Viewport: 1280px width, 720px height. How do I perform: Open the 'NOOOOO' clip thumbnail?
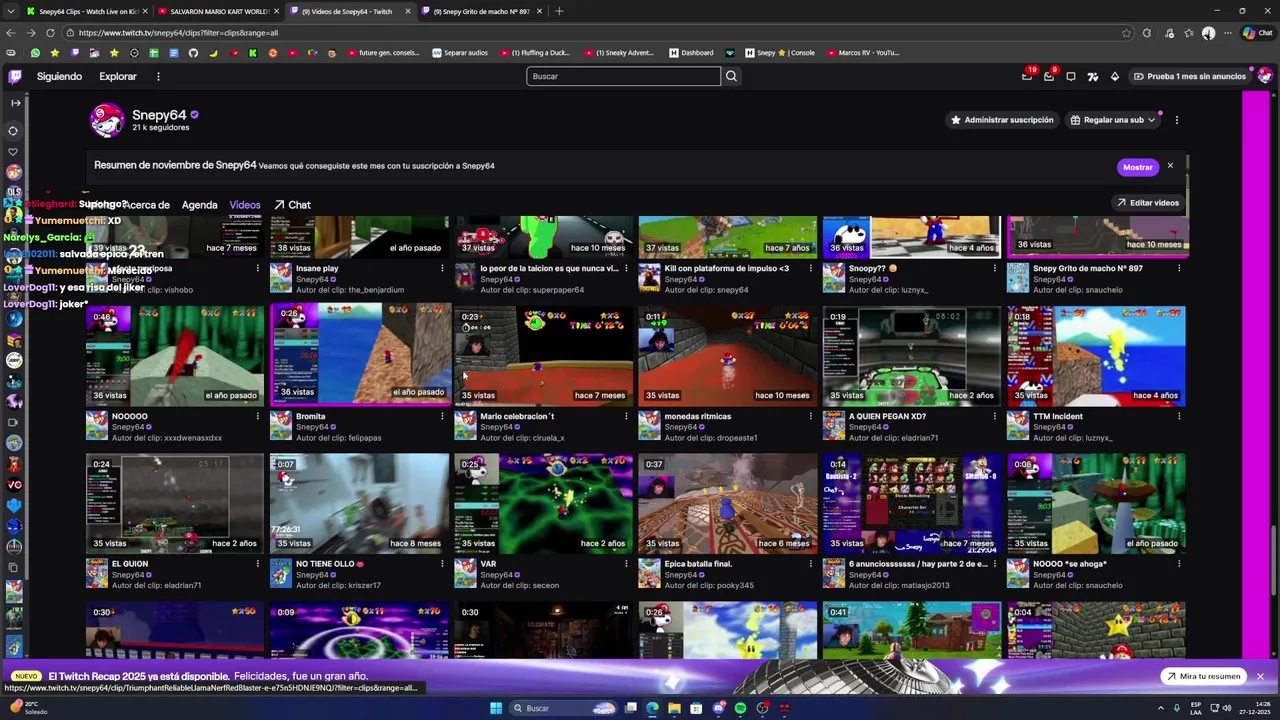click(x=175, y=355)
